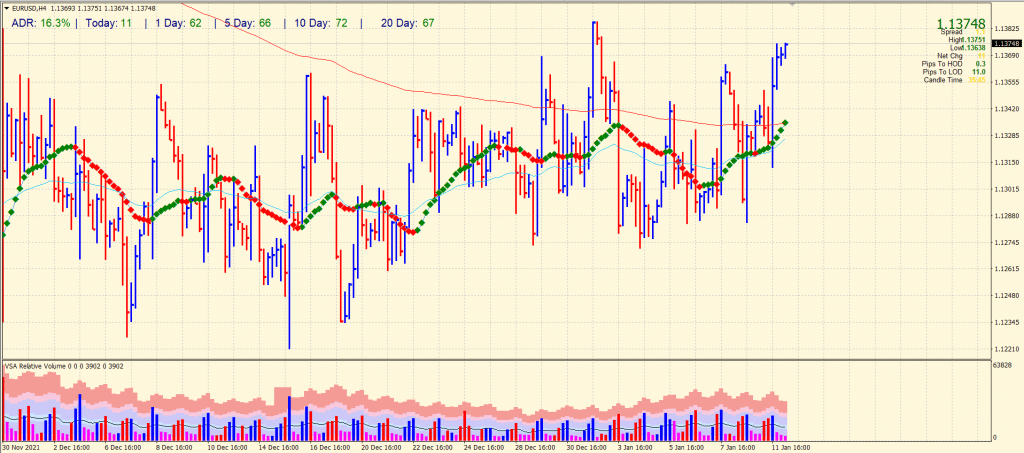Screen dimensions: 1024x453
Task: Click price scale label 1.13555
Action: [x=1006, y=82]
